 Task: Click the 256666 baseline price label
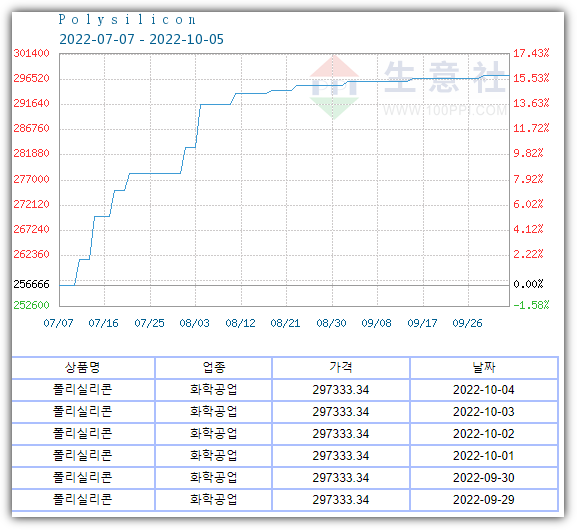pos(31,284)
